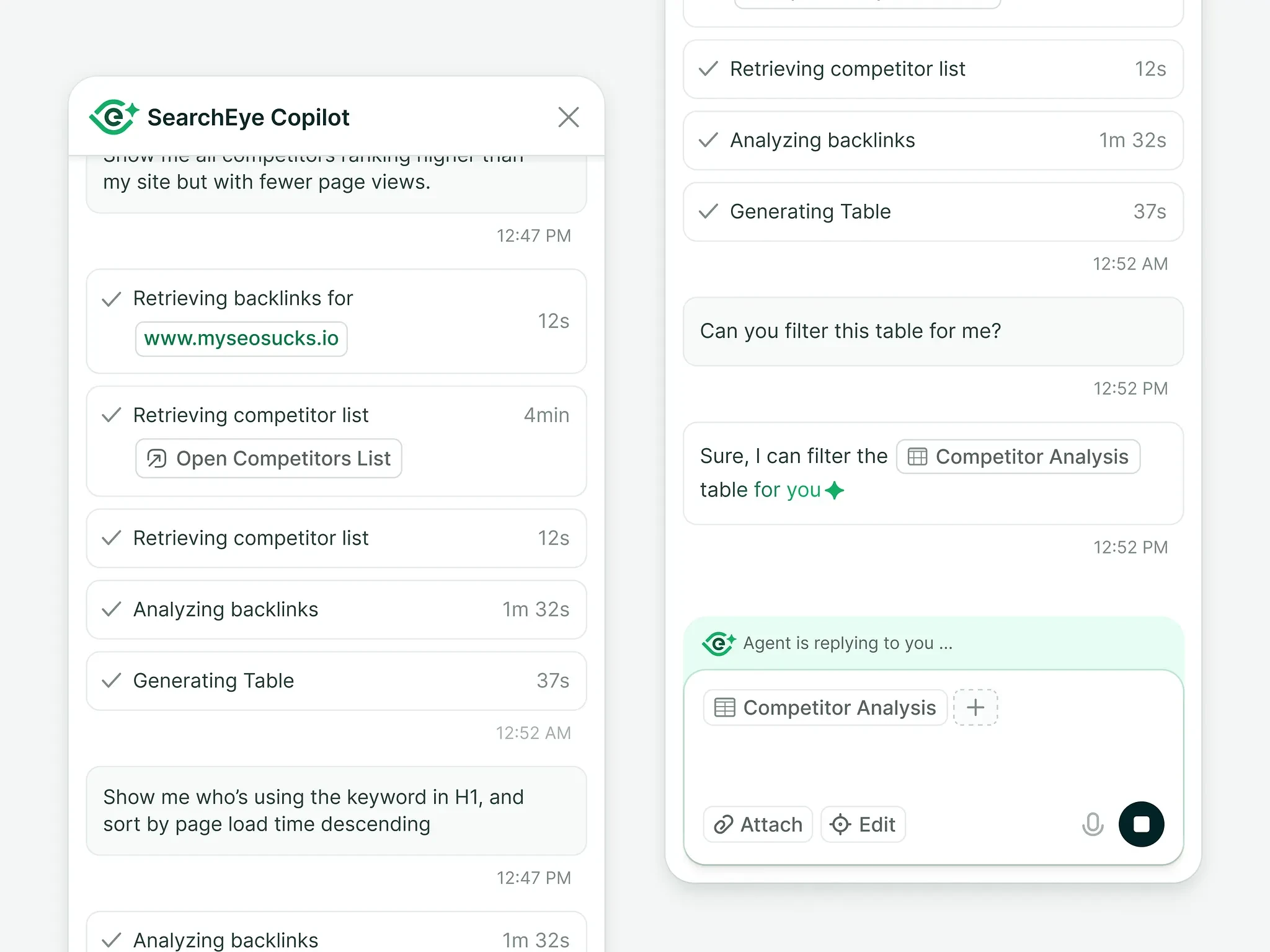
Task: Click the Edit button with target icon
Action: coord(863,824)
